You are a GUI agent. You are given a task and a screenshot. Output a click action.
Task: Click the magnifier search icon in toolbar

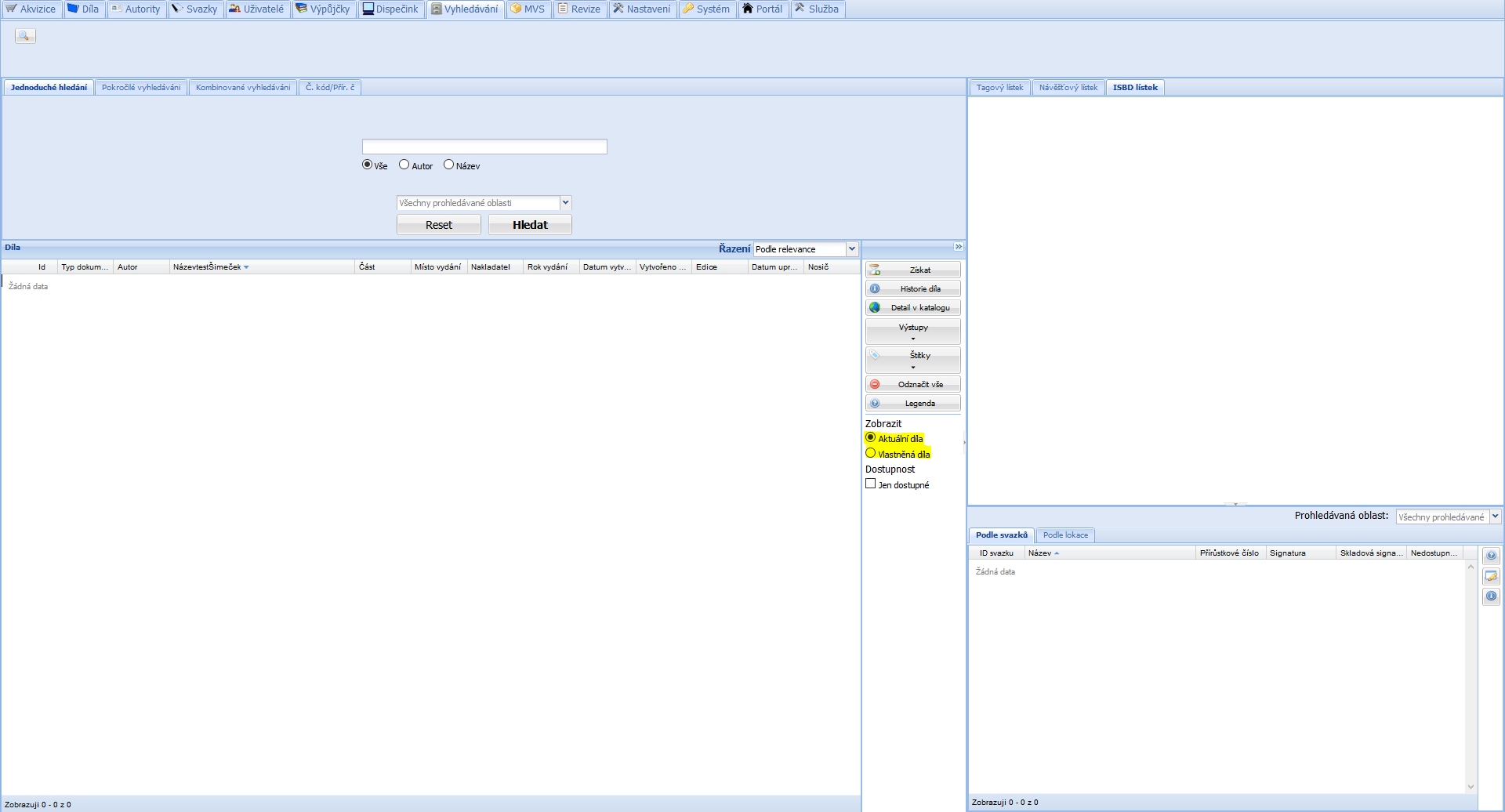(25, 36)
